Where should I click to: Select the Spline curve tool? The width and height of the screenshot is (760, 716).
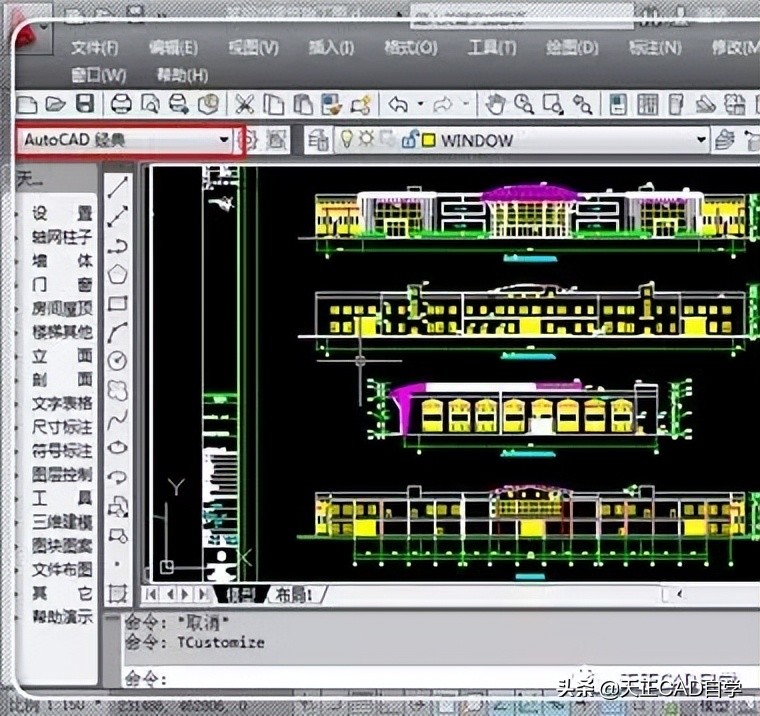pos(118,418)
